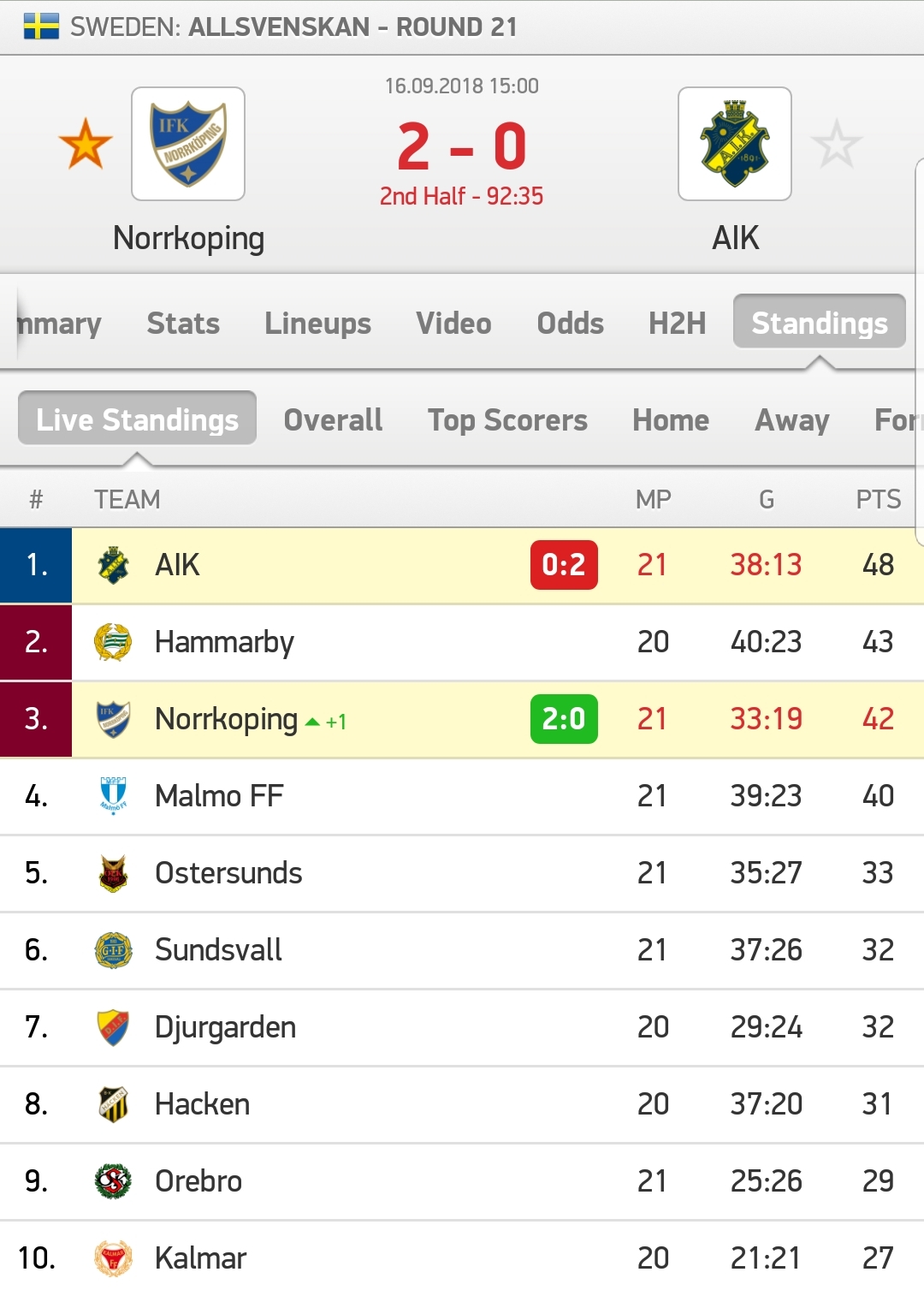Screen dimensions: 924x1296
Task: Open the Djurgarden team logo
Action: [x=113, y=1027]
